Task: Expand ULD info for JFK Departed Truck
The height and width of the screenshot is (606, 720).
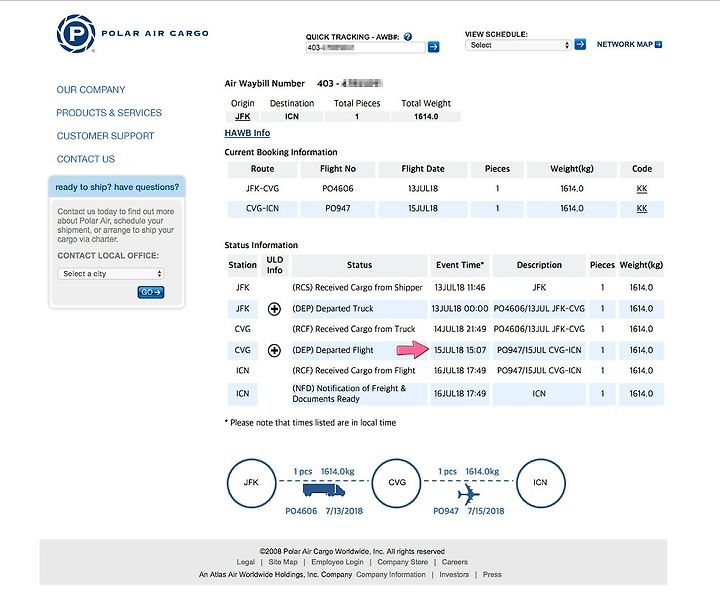Action: (x=274, y=309)
